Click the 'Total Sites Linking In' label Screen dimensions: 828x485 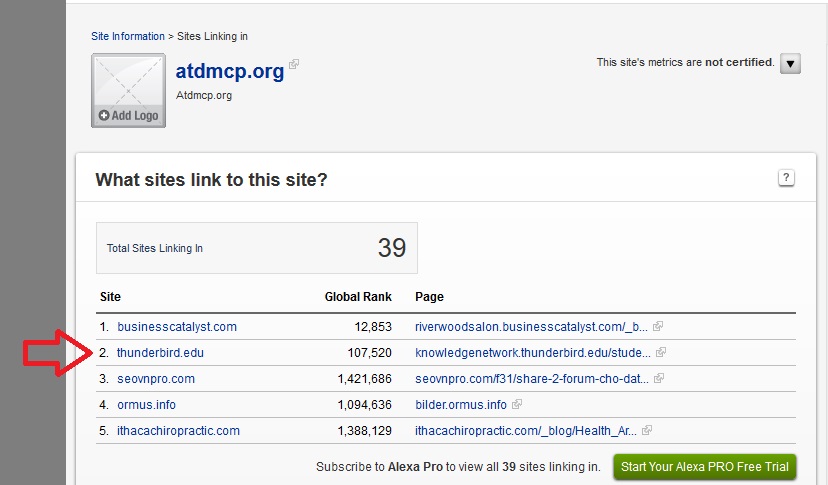tap(155, 248)
